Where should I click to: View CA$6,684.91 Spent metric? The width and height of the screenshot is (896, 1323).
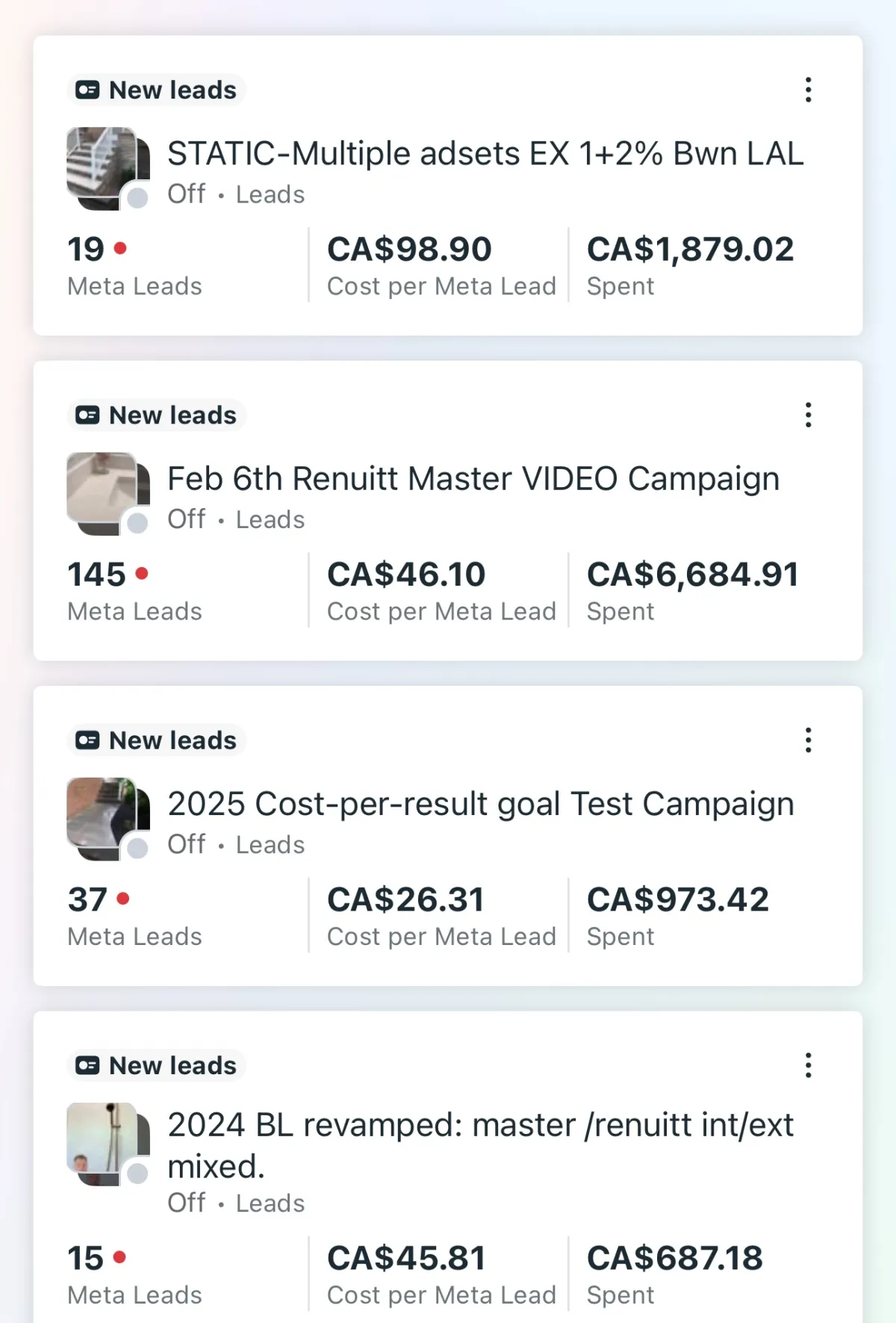coord(693,590)
